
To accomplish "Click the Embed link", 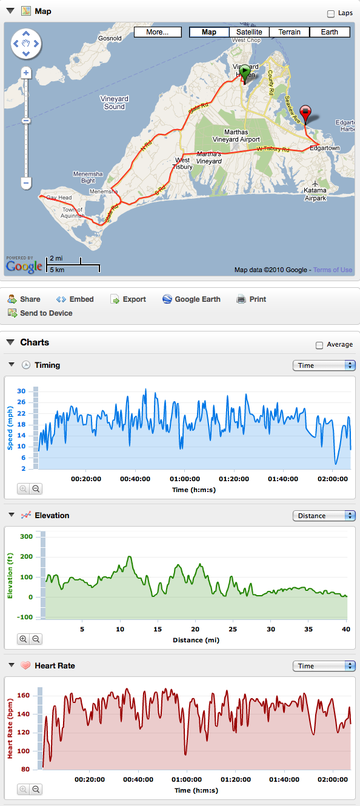I will point(82,299).
